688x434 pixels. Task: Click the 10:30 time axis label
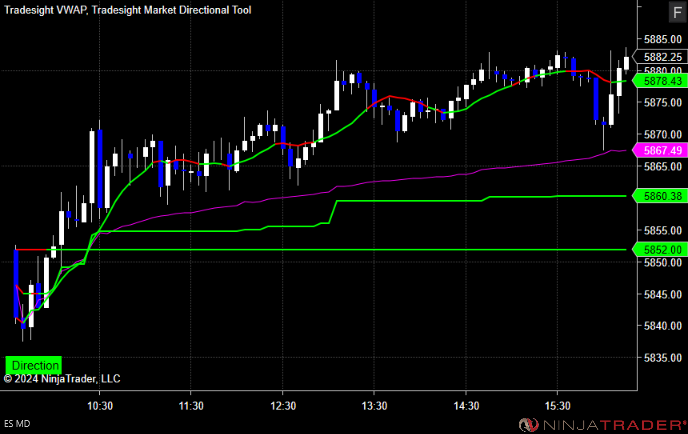click(x=100, y=406)
